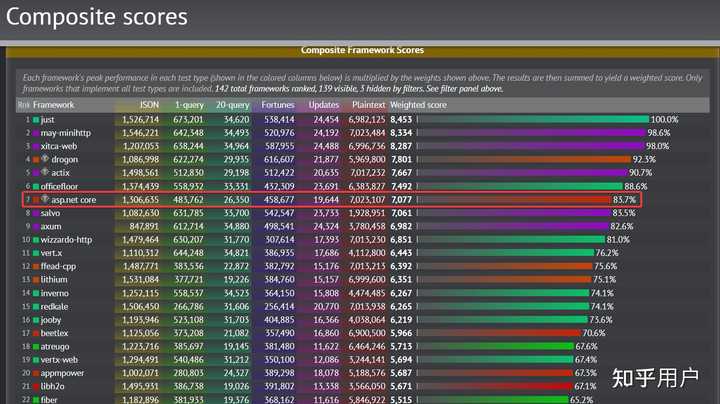720x404 pixels.
Task: Click the Updates value 24,488
Action: tap(326, 146)
